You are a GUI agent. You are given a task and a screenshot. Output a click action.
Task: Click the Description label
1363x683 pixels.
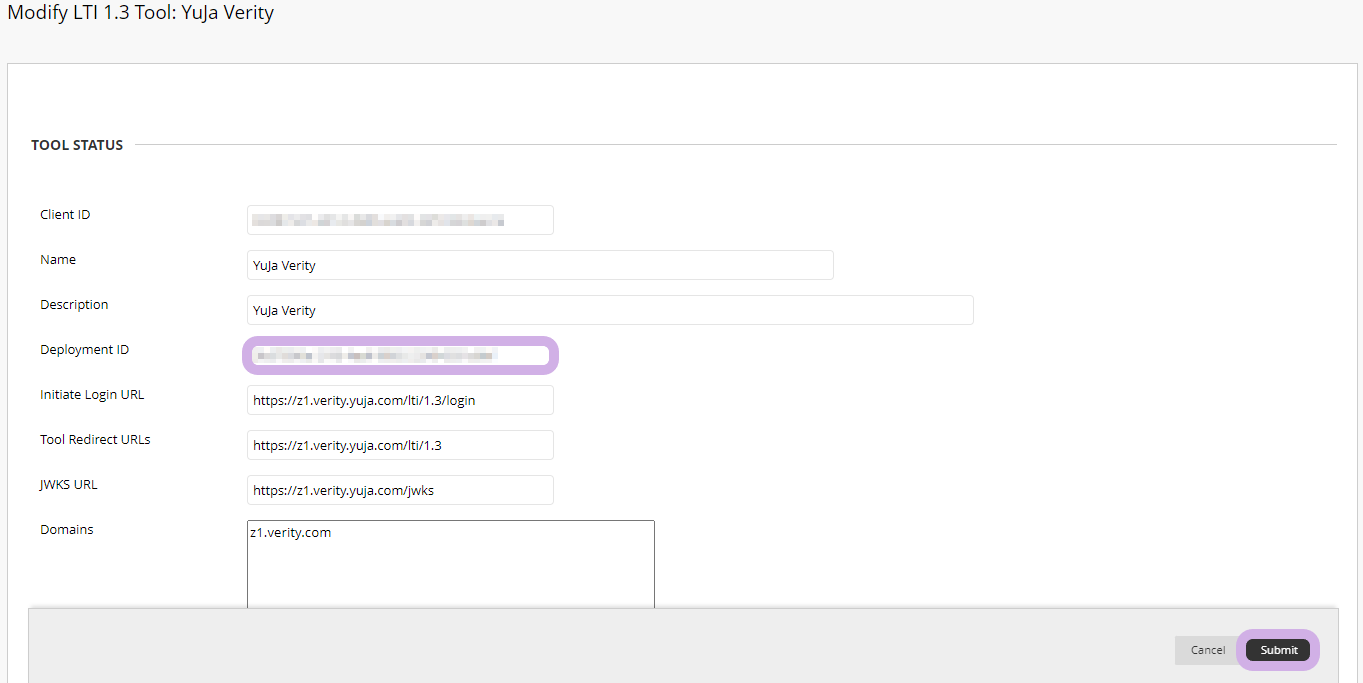coord(74,305)
